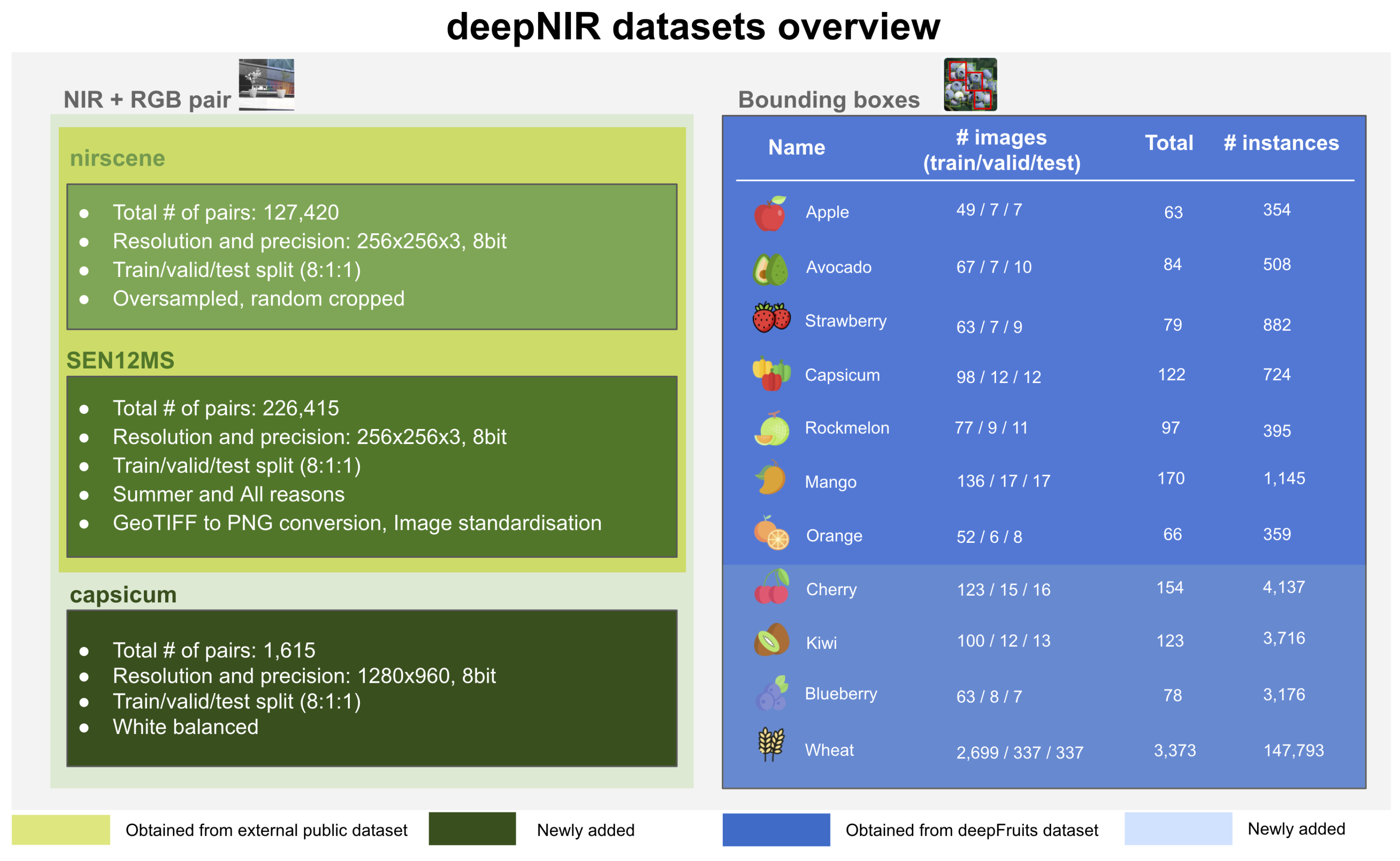
Task: Click the nirscene dataset heading
Action: tap(117, 158)
